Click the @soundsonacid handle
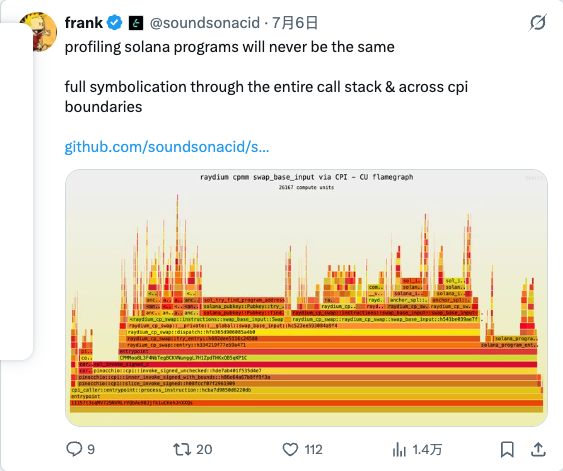 coord(205,23)
